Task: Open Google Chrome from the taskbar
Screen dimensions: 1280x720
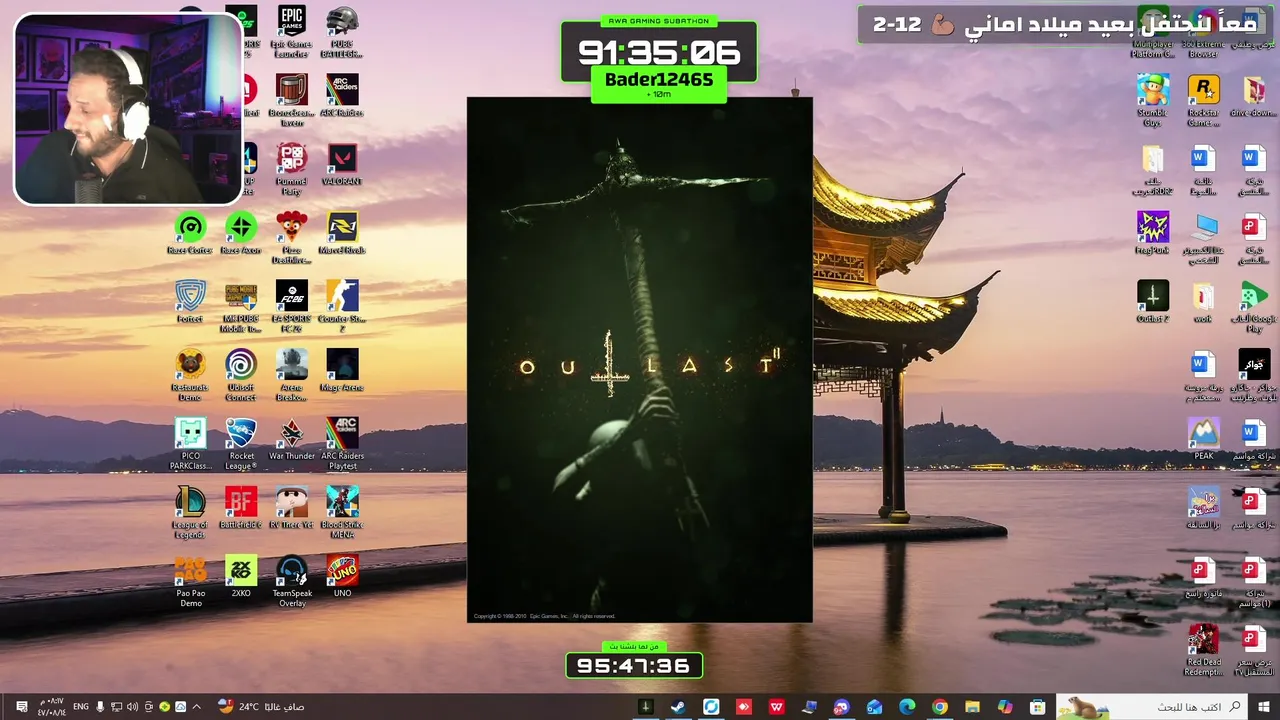Action: pos(939,707)
